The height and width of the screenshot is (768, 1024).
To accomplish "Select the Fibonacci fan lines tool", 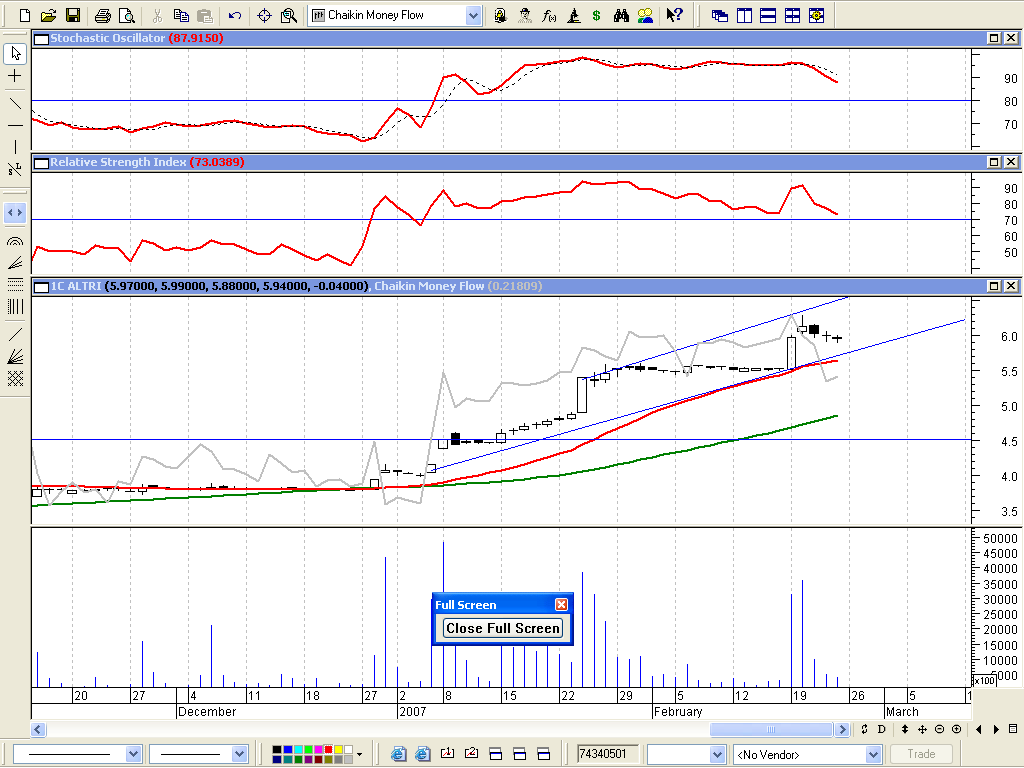I will 15,263.
